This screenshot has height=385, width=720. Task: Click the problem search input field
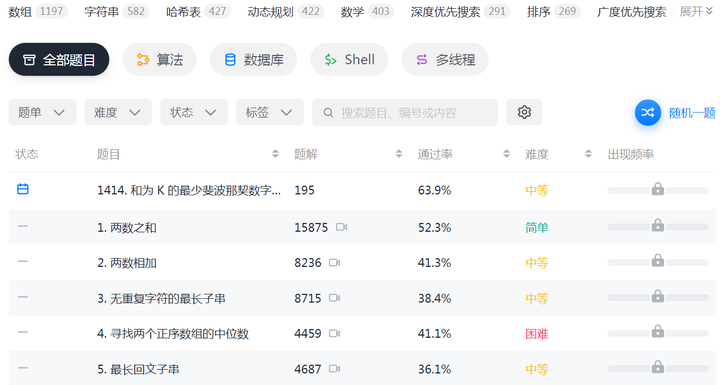tap(405, 113)
